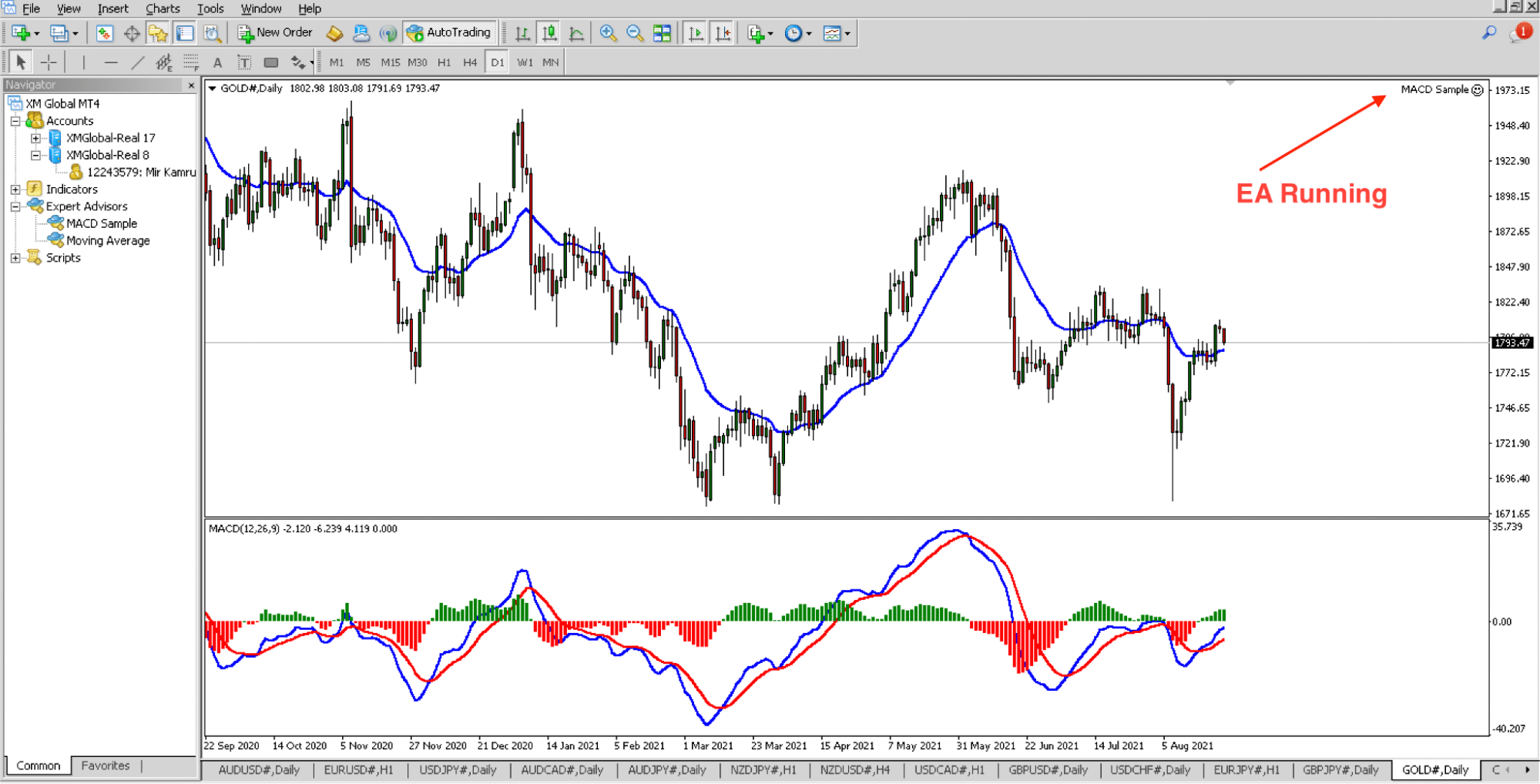The image size is (1540, 784).
Task: Collapse the Accounts tree node
Action: click(15, 121)
